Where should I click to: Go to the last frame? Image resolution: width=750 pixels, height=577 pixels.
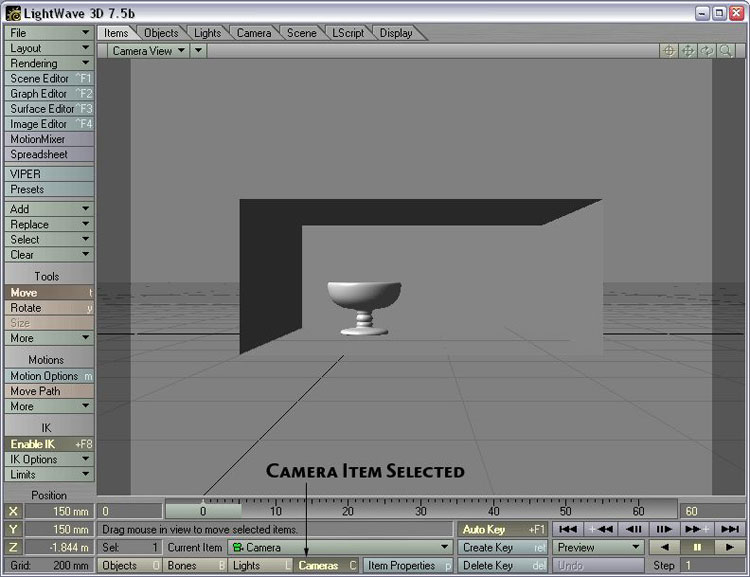point(731,529)
